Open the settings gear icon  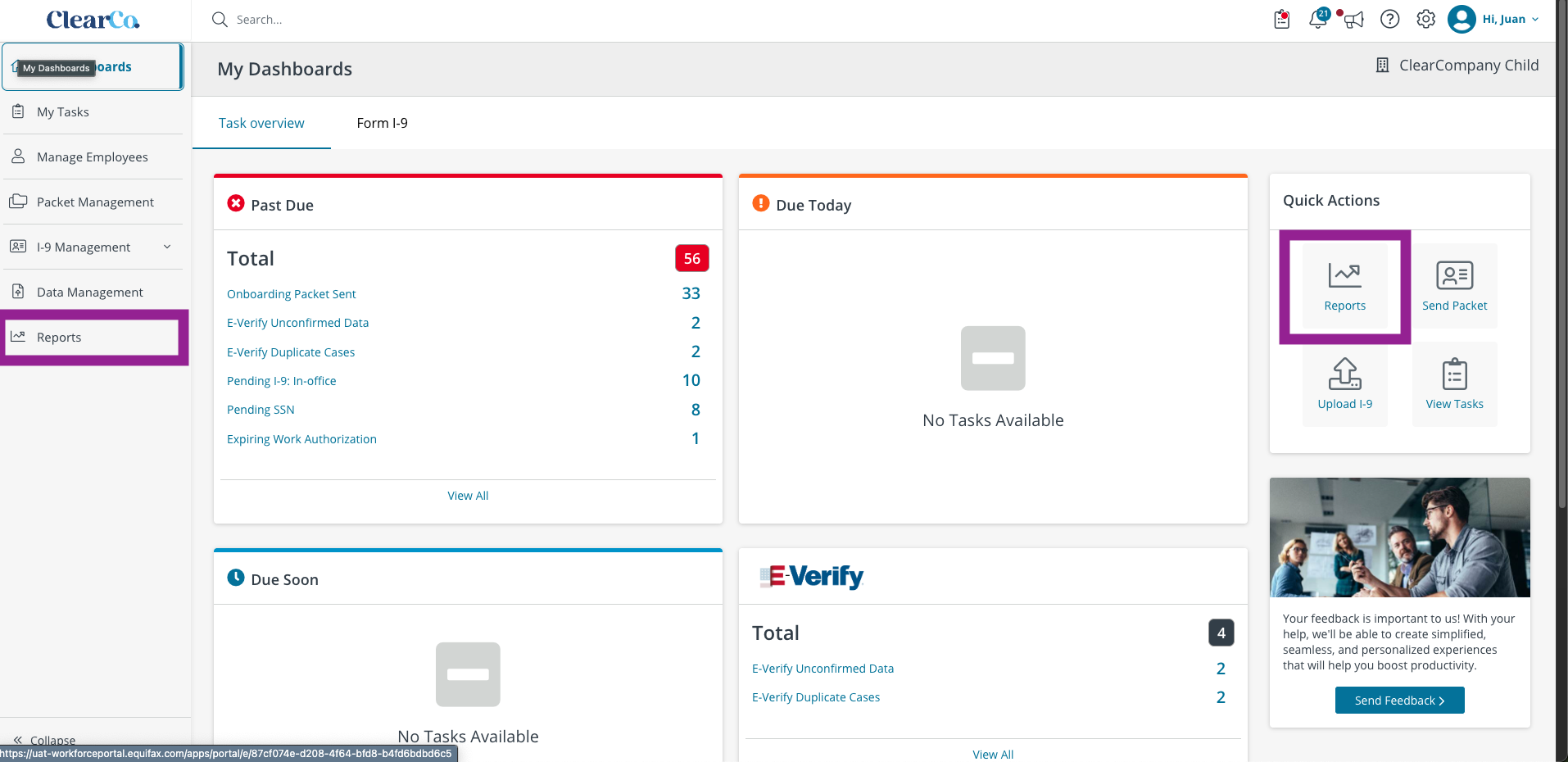(x=1425, y=19)
